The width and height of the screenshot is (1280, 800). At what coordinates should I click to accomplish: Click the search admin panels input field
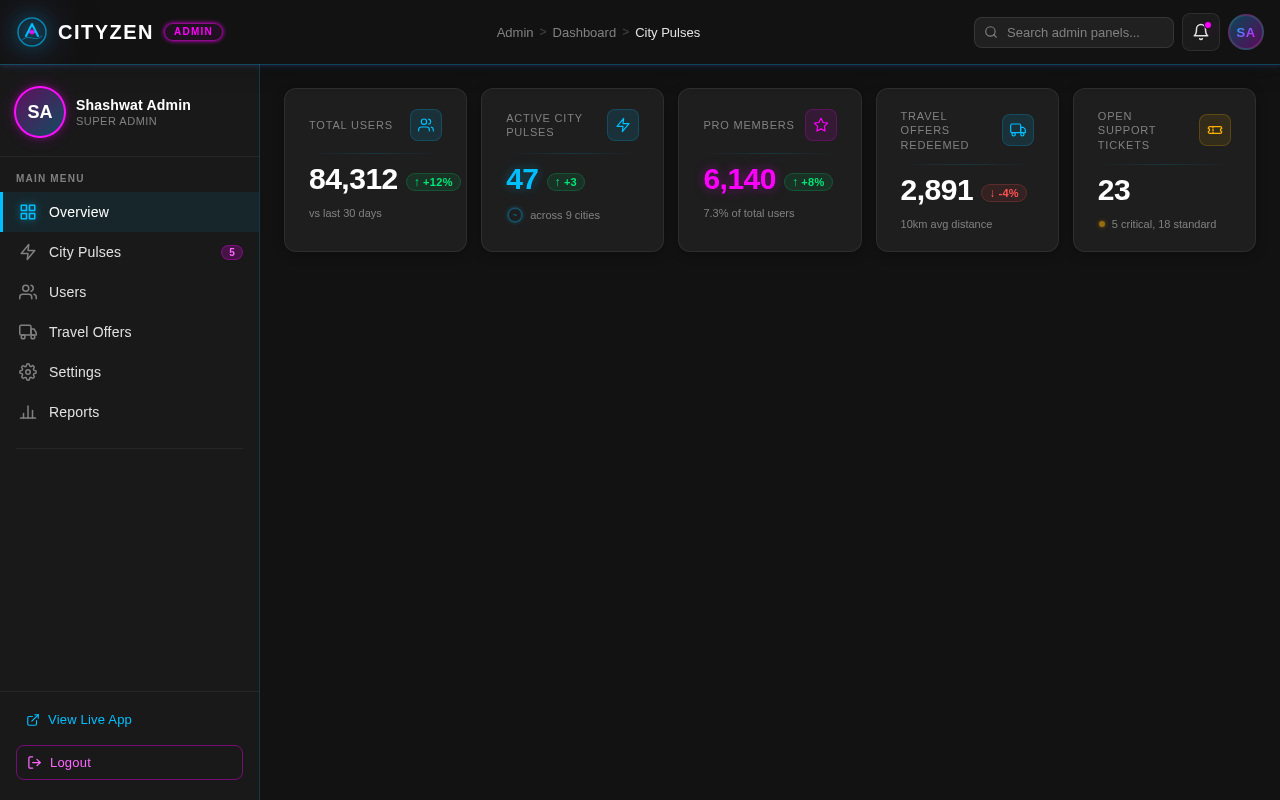click(1074, 32)
